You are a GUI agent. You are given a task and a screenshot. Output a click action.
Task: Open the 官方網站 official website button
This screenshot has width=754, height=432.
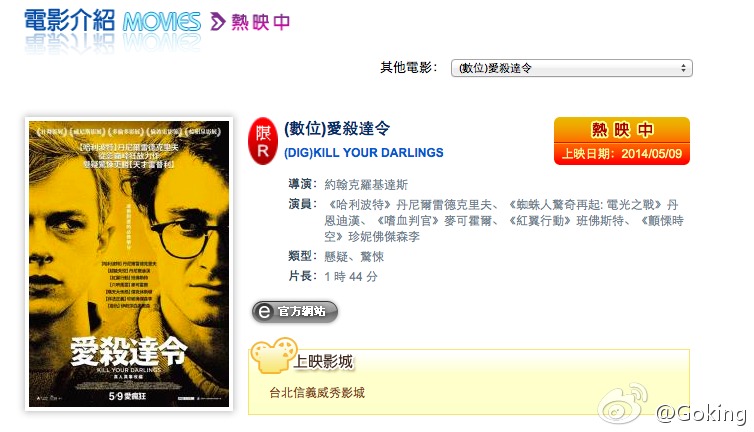295,312
